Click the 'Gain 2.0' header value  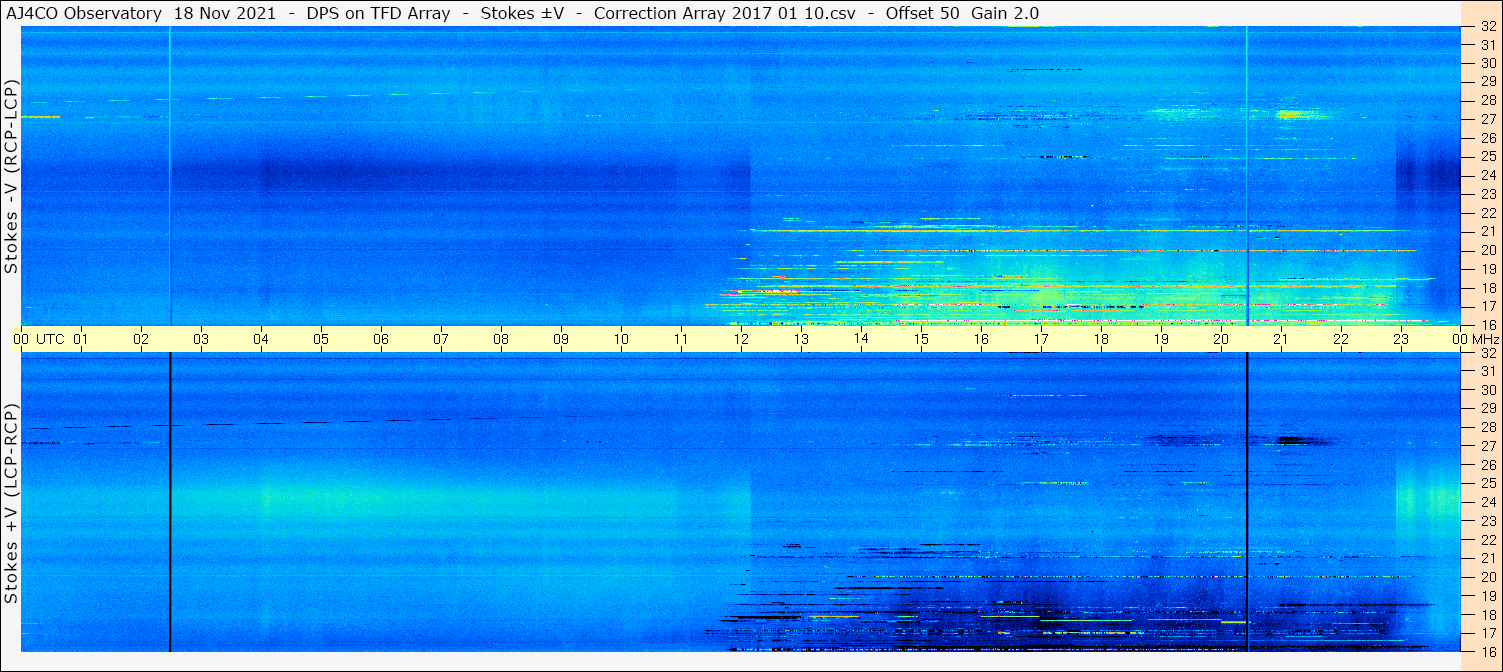(1005, 14)
